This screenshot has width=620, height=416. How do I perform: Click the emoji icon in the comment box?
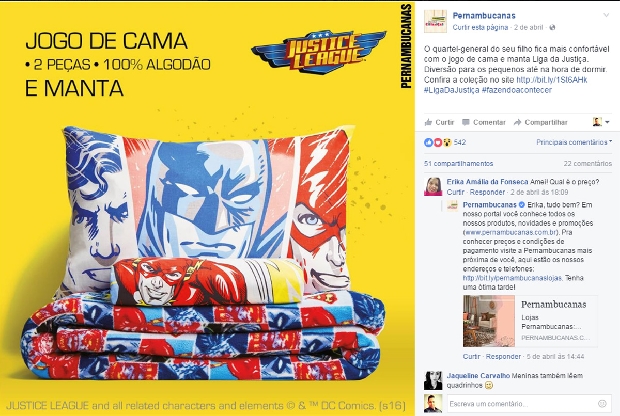(602, 404)
